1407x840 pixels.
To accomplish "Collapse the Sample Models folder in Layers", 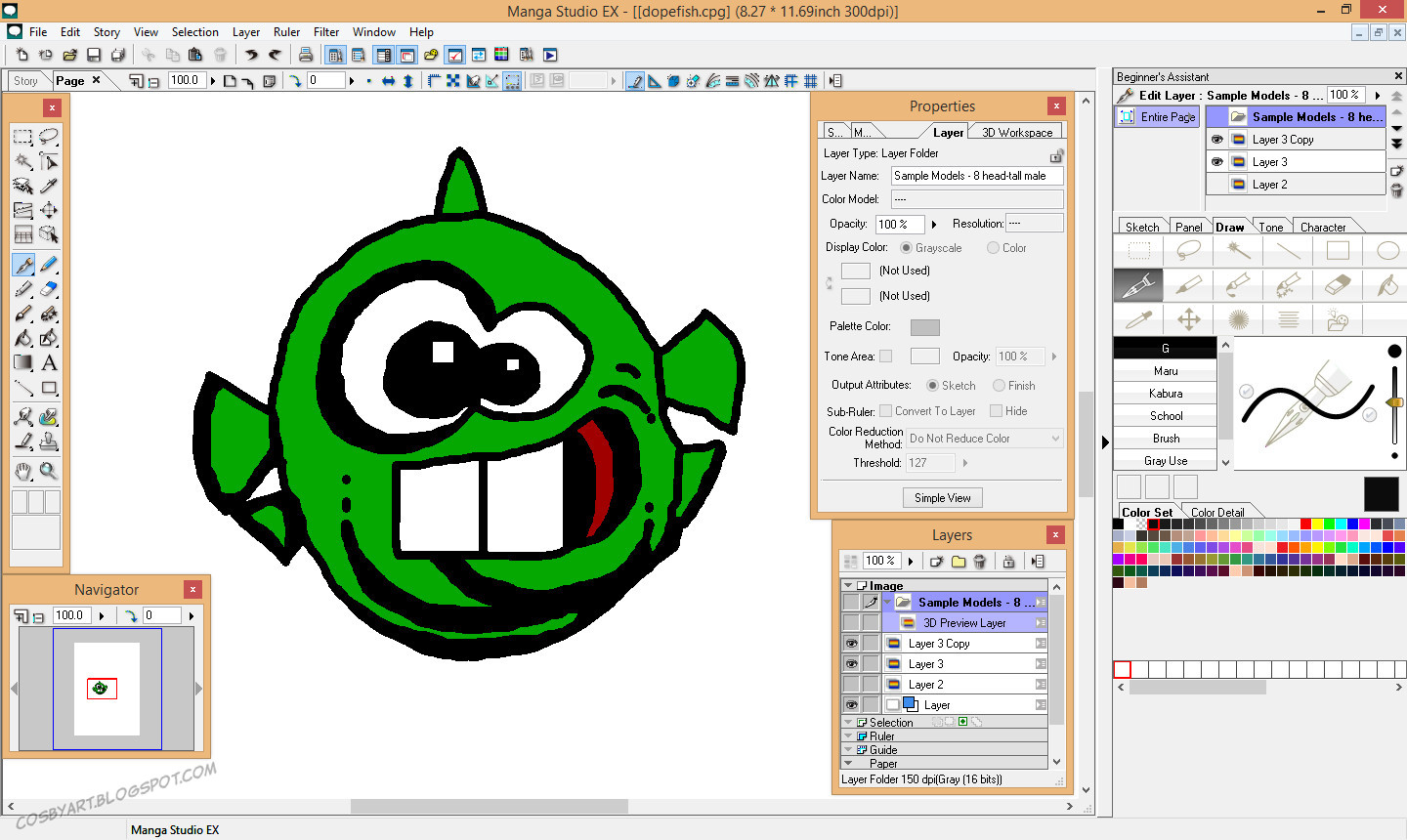I will pos(887,603).
